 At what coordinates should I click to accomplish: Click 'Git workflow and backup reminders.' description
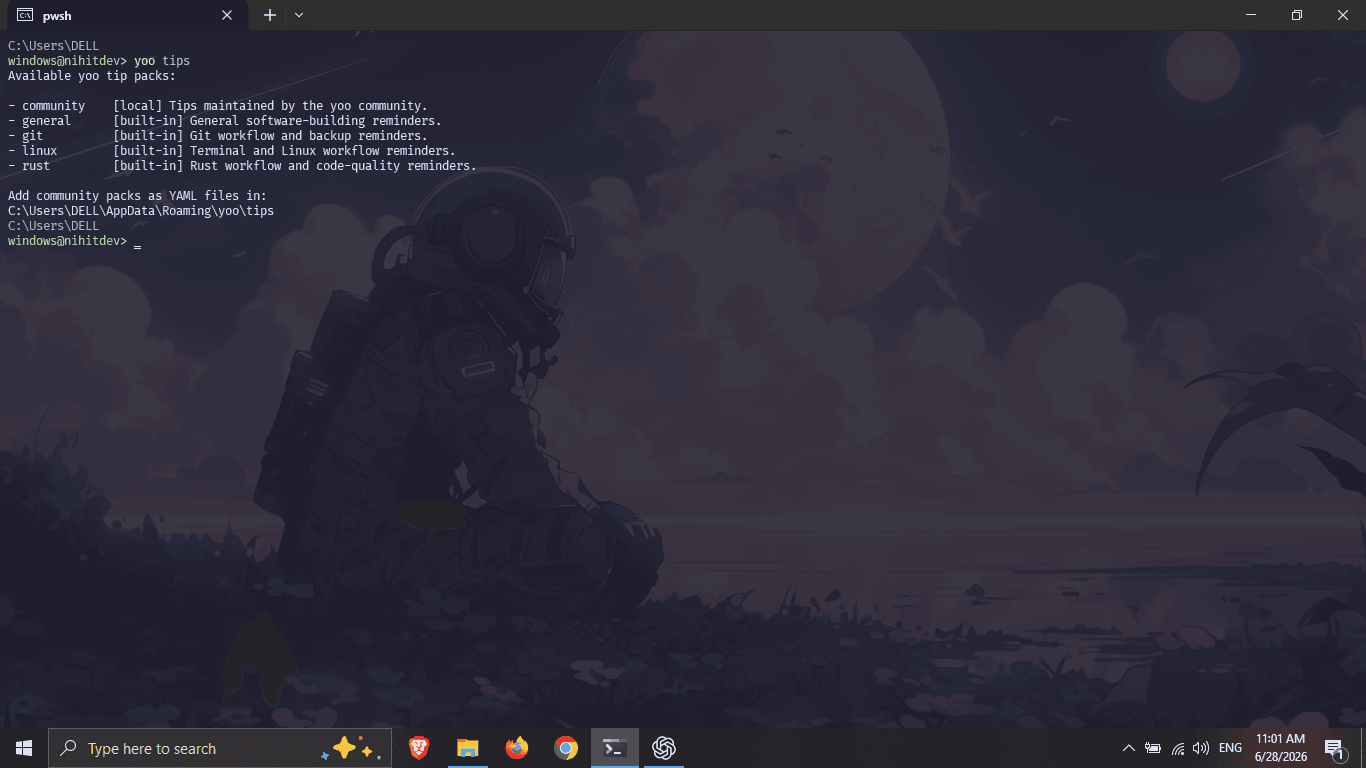(309, 136)
